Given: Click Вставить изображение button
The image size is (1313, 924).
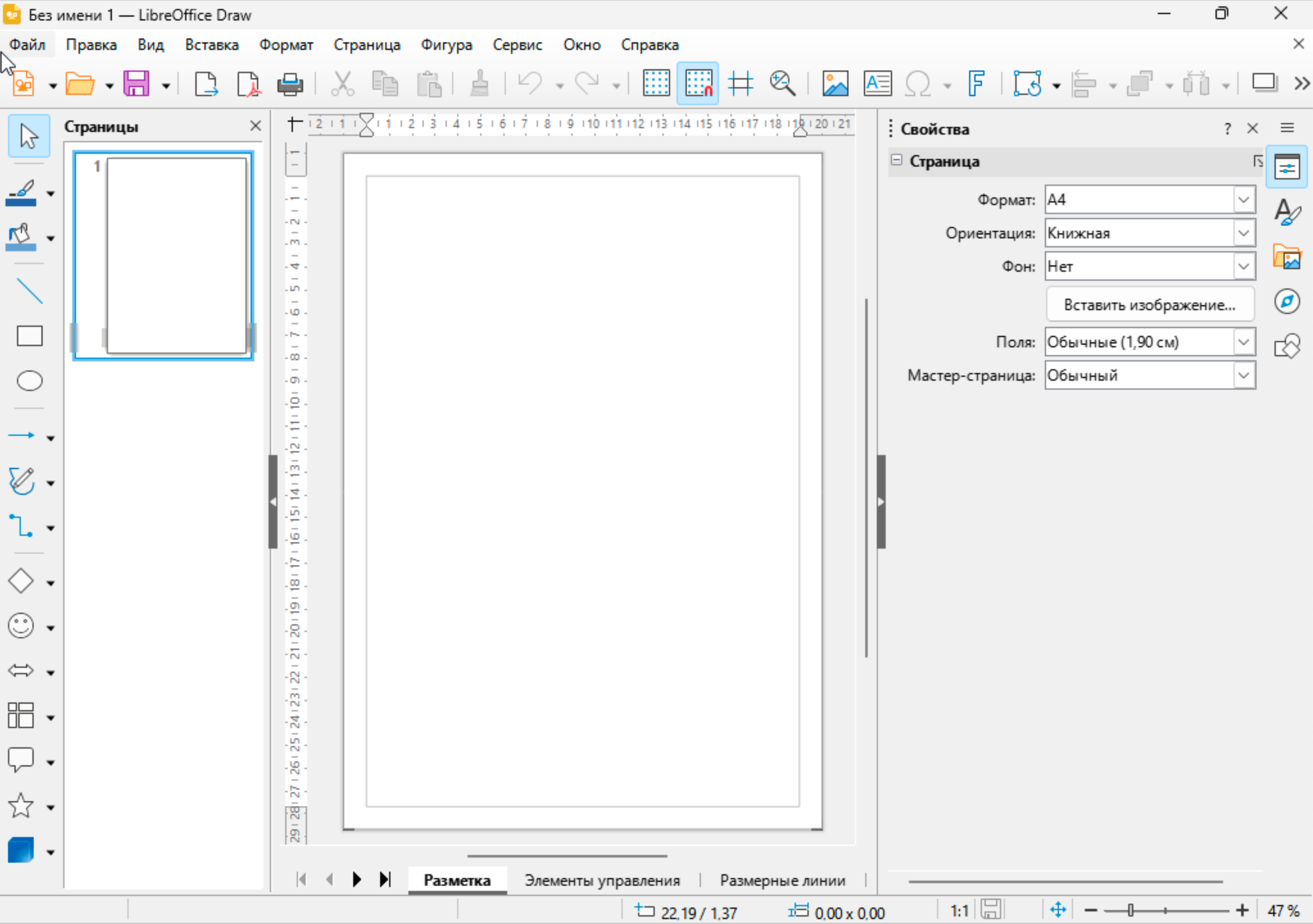Looking at the screenshot, I should click(1150, 305).
